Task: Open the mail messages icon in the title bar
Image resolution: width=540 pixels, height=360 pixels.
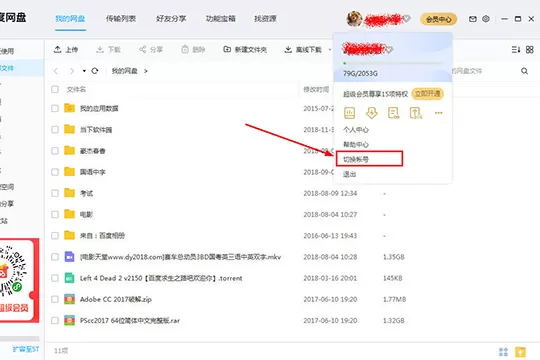Action: click(473, 19)
